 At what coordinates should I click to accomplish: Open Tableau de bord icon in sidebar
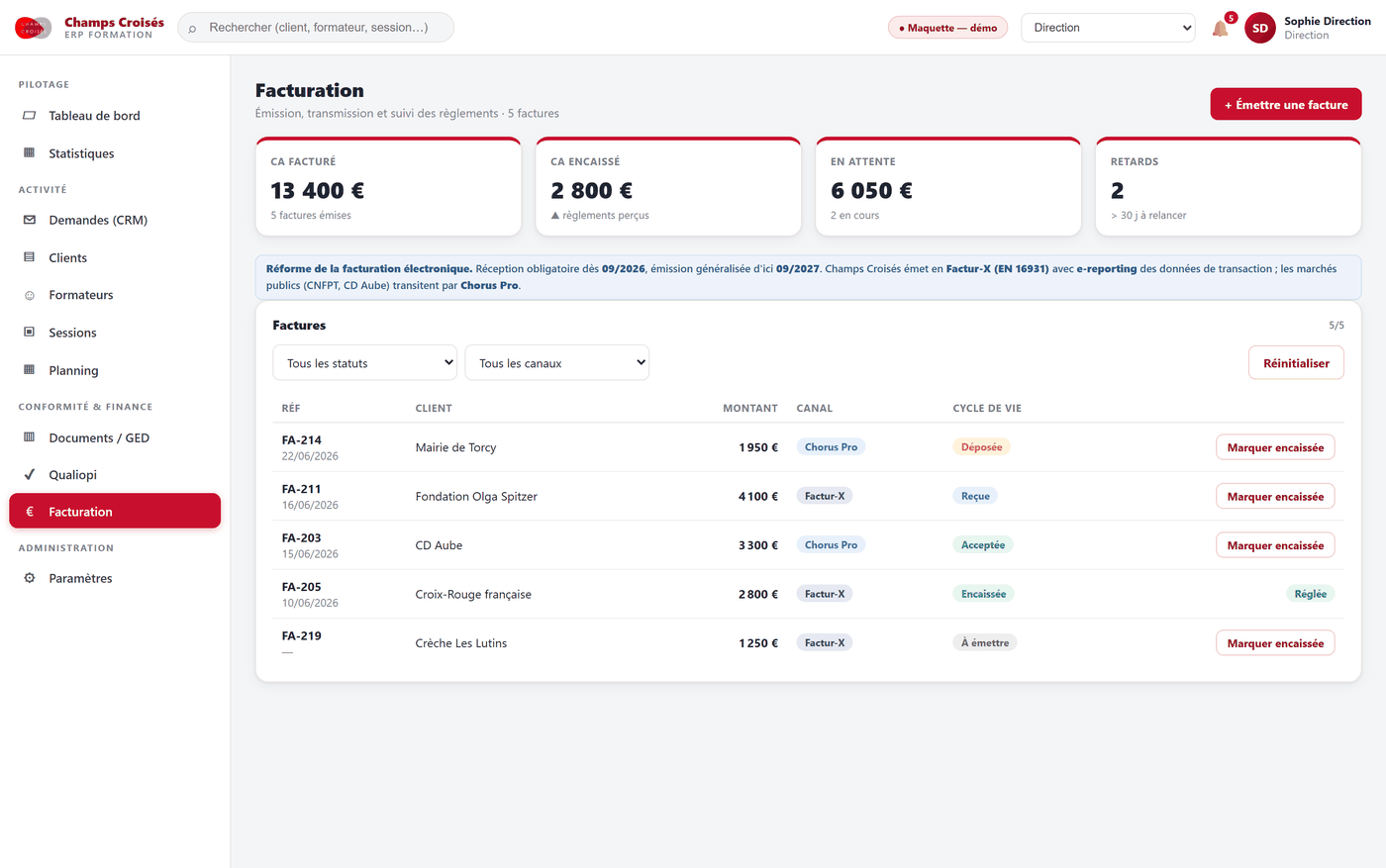coord(30,116)
